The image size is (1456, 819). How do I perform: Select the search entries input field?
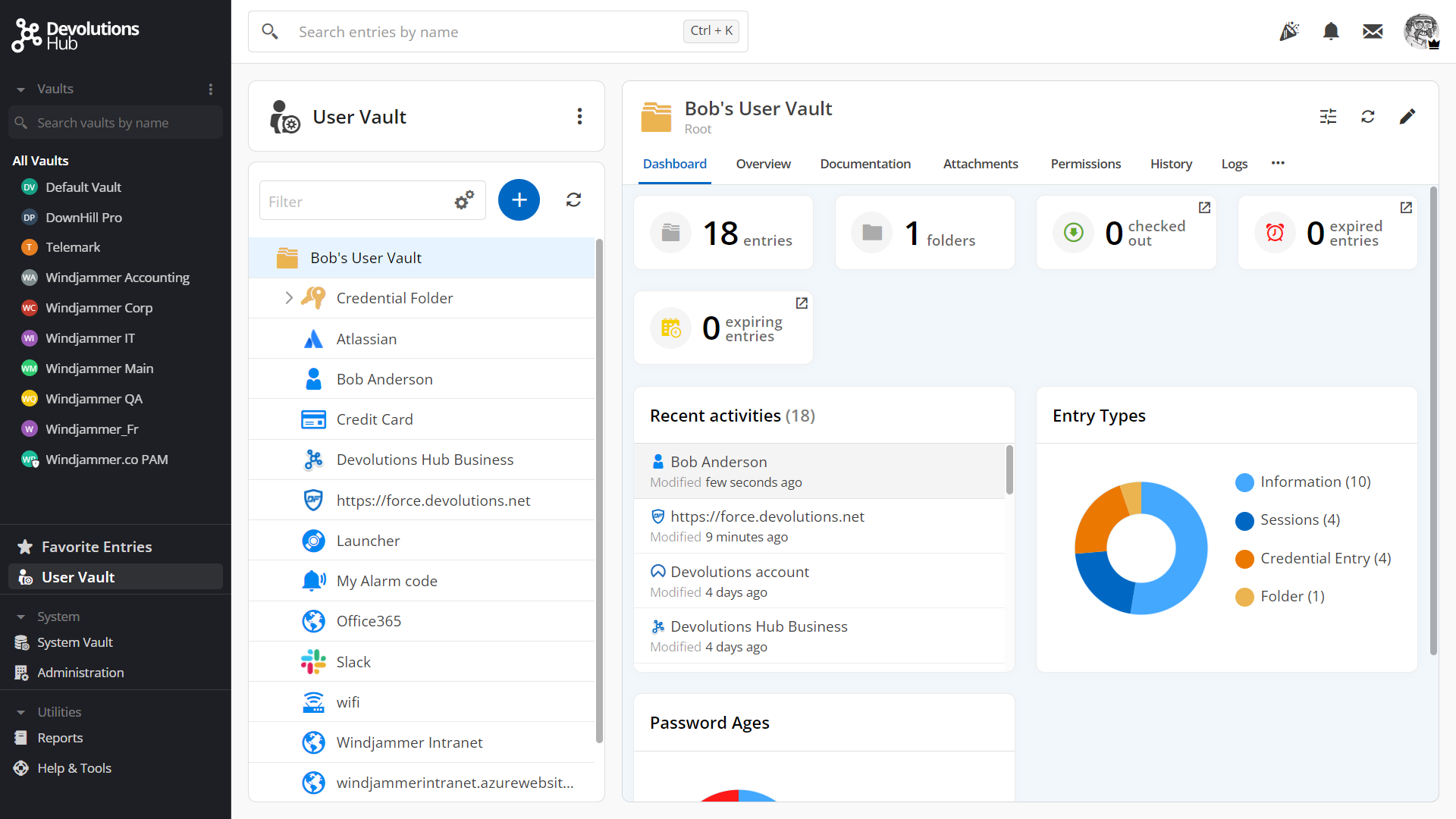488,31
